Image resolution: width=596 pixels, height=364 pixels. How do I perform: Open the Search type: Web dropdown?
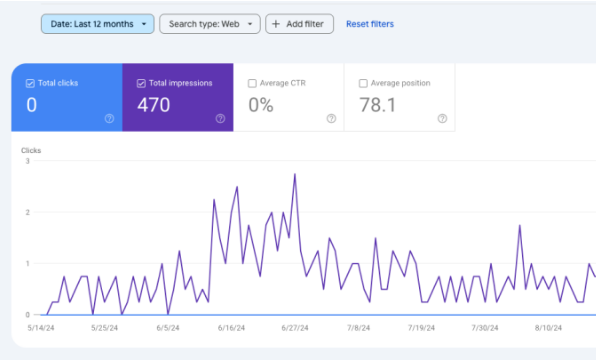(x=210, y=24)
